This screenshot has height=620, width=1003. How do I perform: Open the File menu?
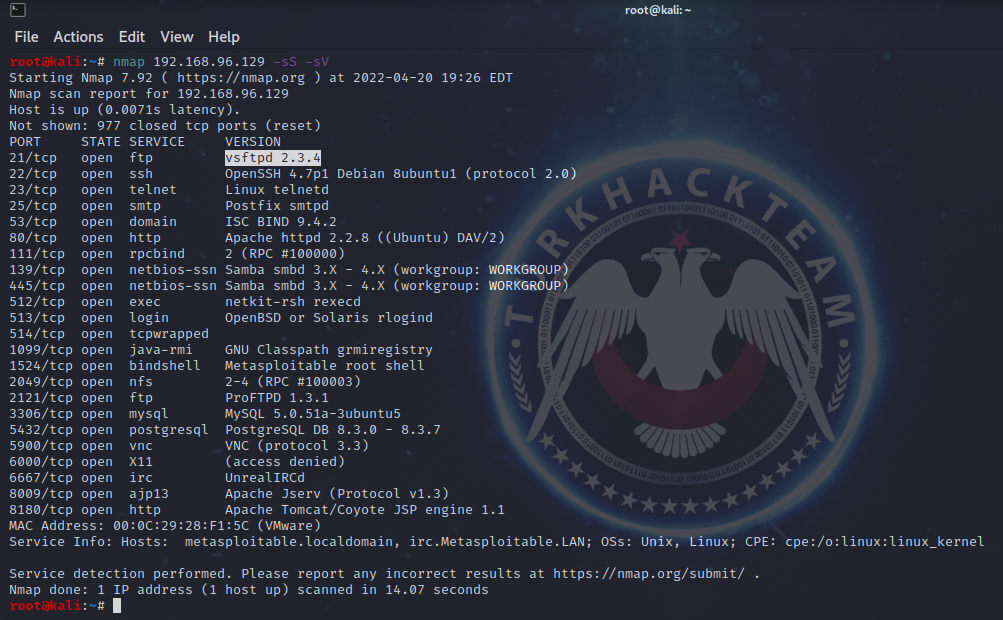point(26,37)
